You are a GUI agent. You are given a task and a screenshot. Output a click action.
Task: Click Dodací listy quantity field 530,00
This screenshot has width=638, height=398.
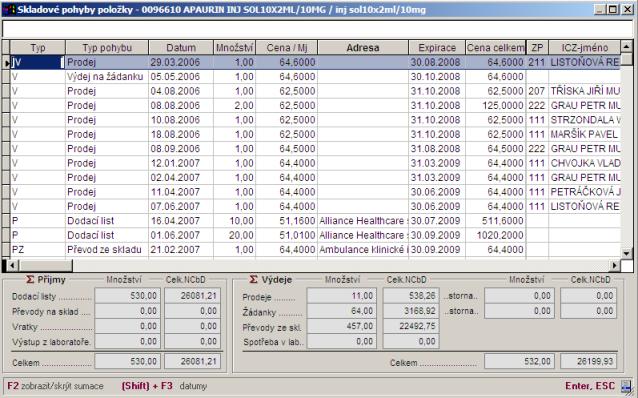point(128,295)
